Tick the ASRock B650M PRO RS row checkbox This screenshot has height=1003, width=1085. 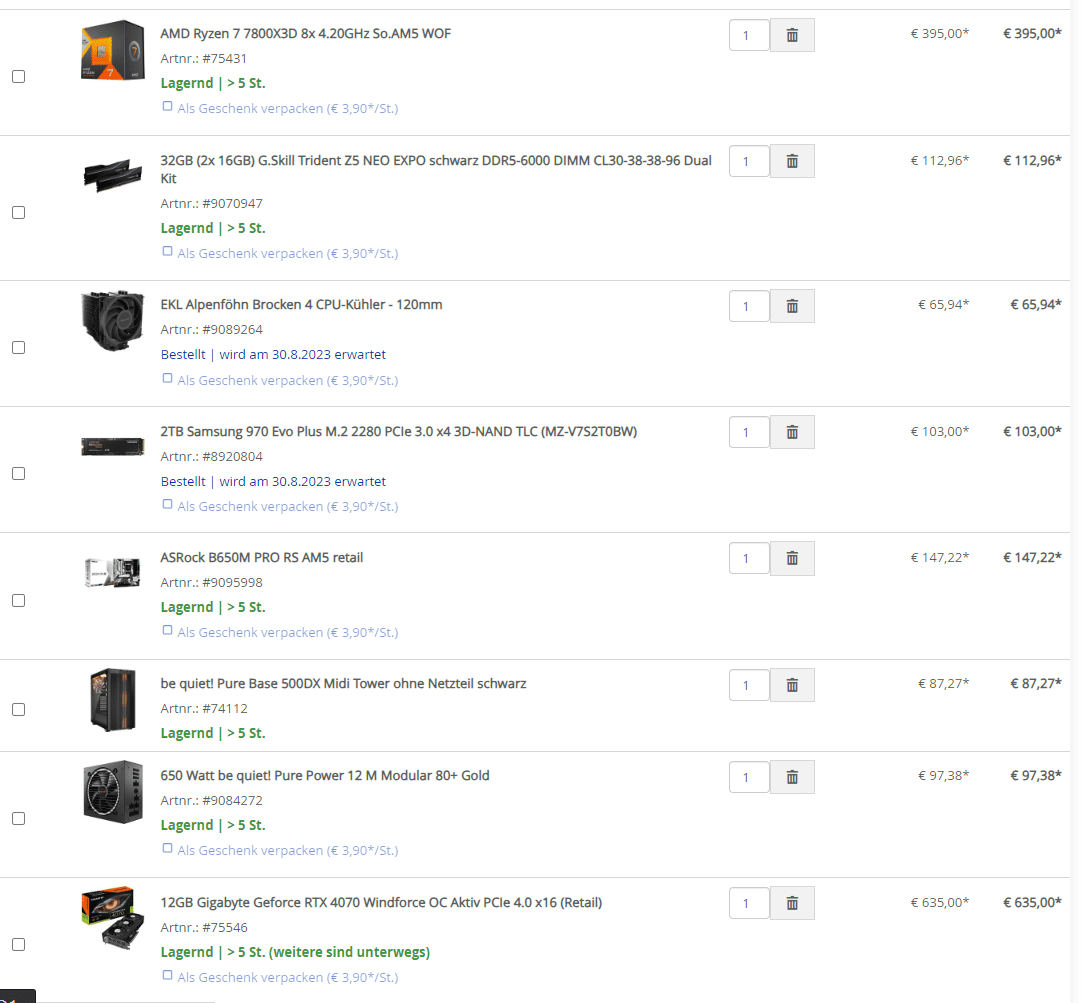pyautogui.click(x=19, y=600)
